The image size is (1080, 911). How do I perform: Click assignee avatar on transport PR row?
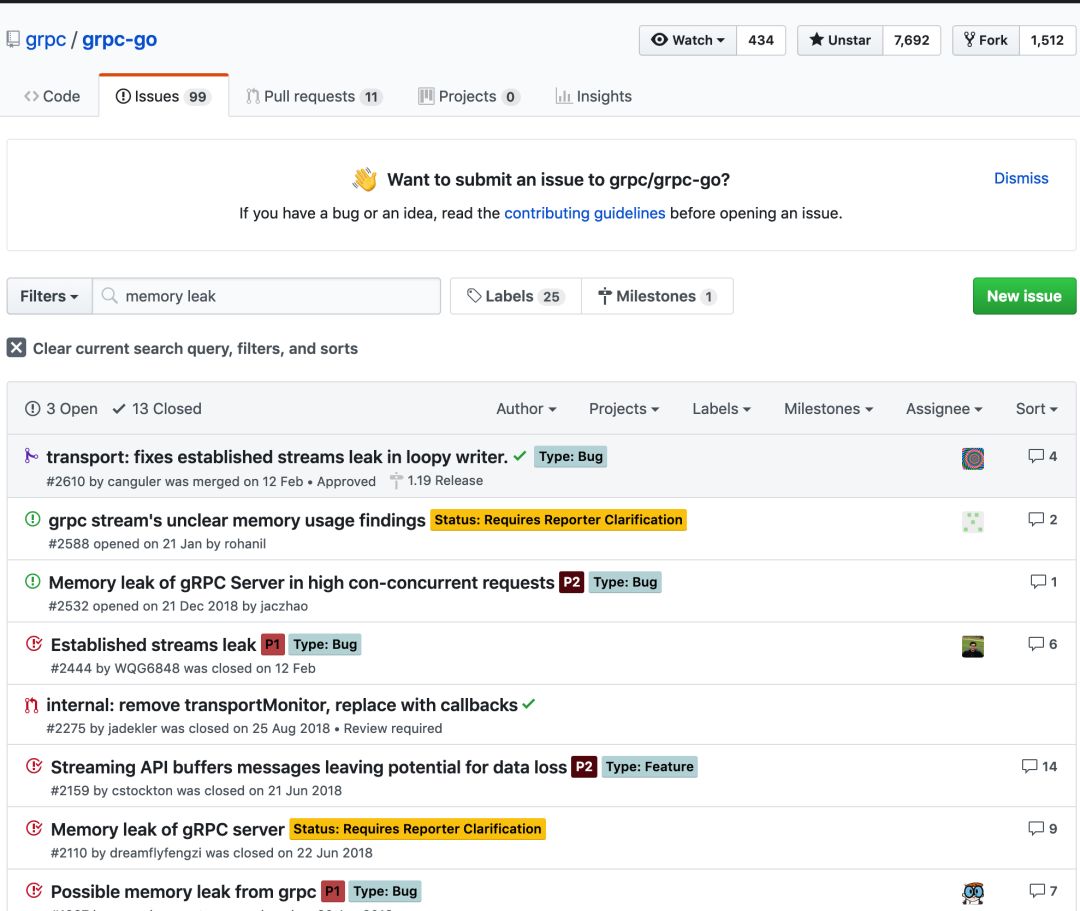(x=973, y=459)
